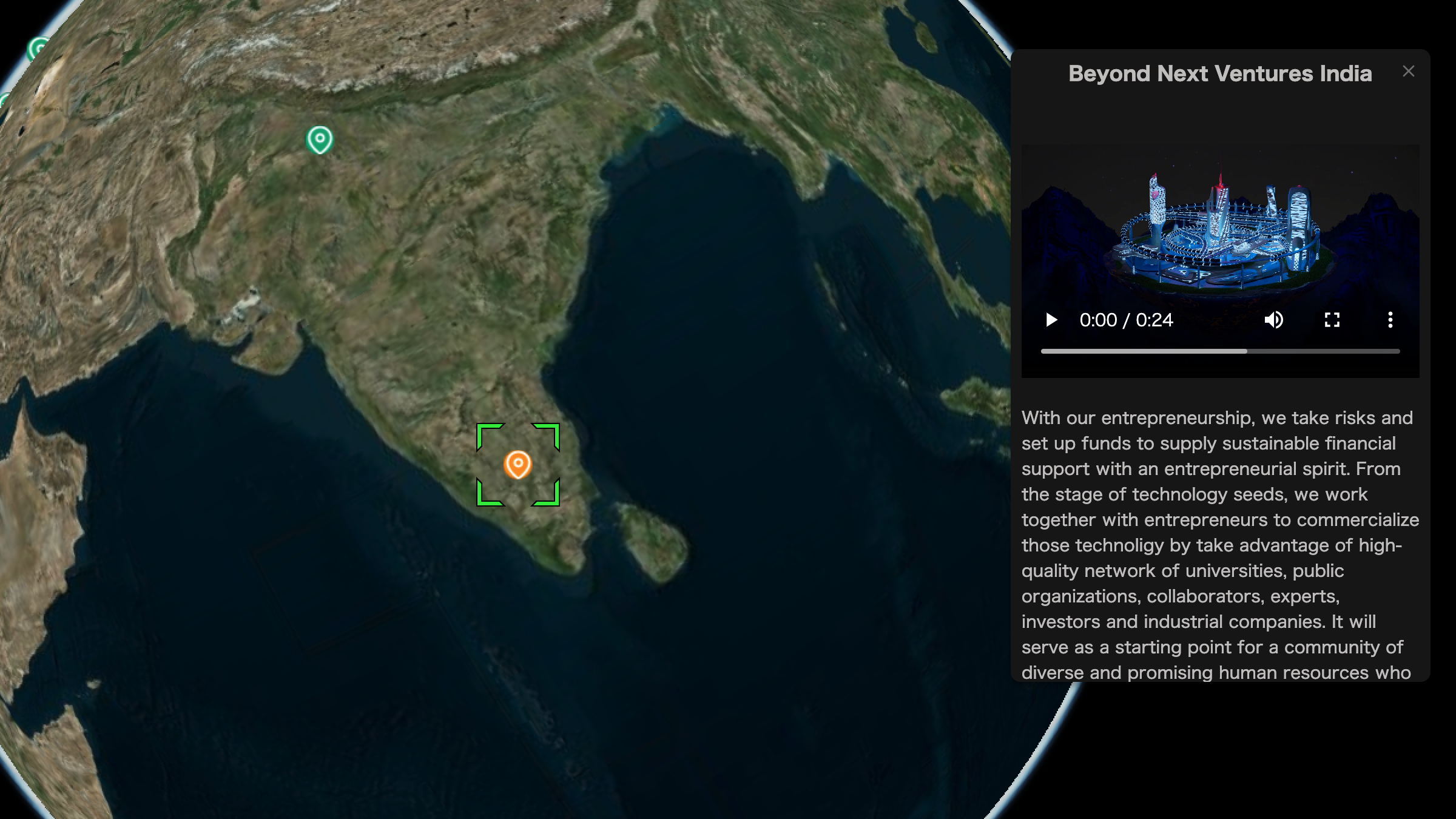This screenshot has height=819, width=1456.
Task: Click the Beyond Next Ventures India title
Action: tap(1219, 73)
